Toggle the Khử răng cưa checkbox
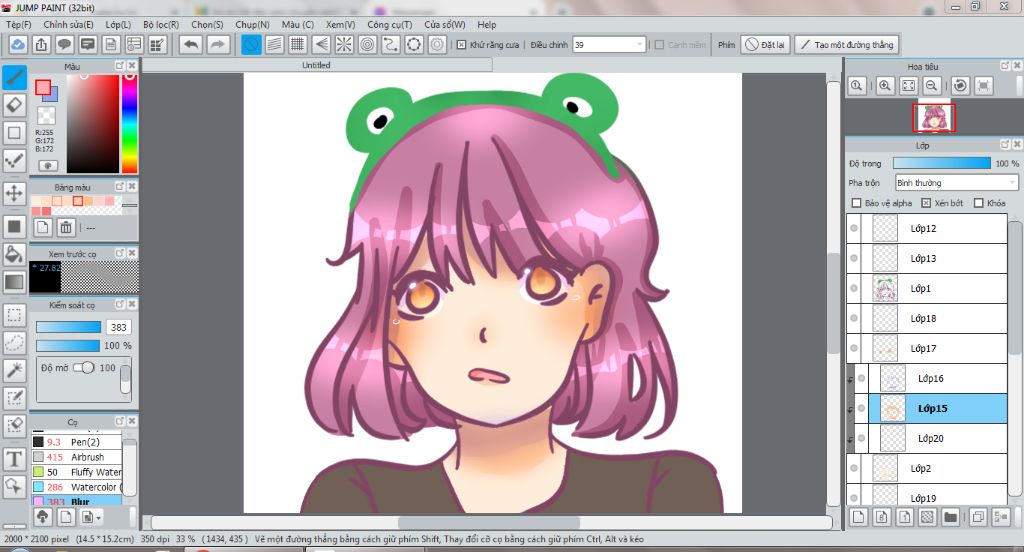This screenshot has width=1024, height=552. click(462, 44)
